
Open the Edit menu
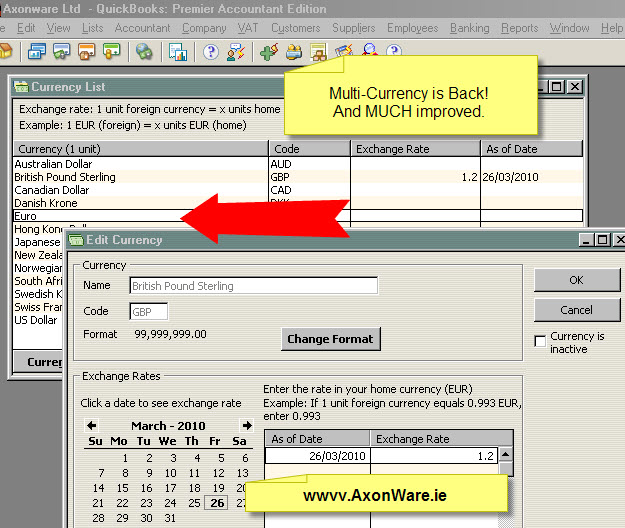point(26,28)
